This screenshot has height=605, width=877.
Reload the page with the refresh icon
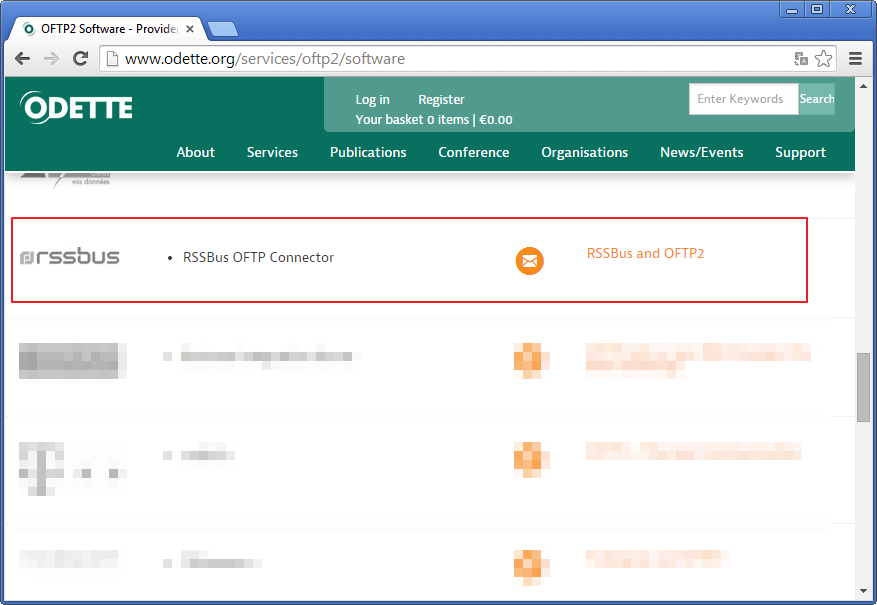(81, 59)
